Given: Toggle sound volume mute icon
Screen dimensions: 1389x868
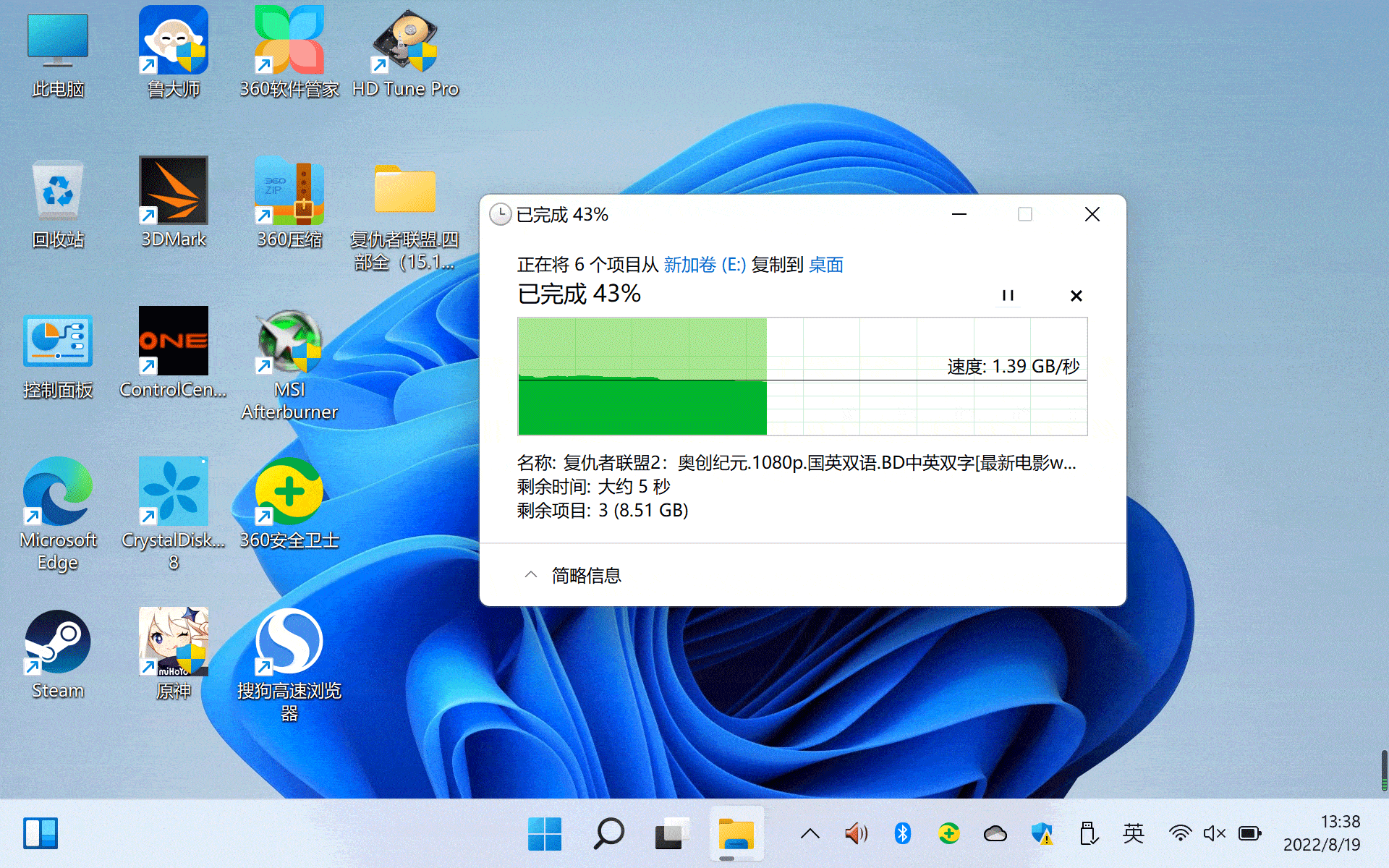Looking at the screenshot, I should click(1214, 834).
